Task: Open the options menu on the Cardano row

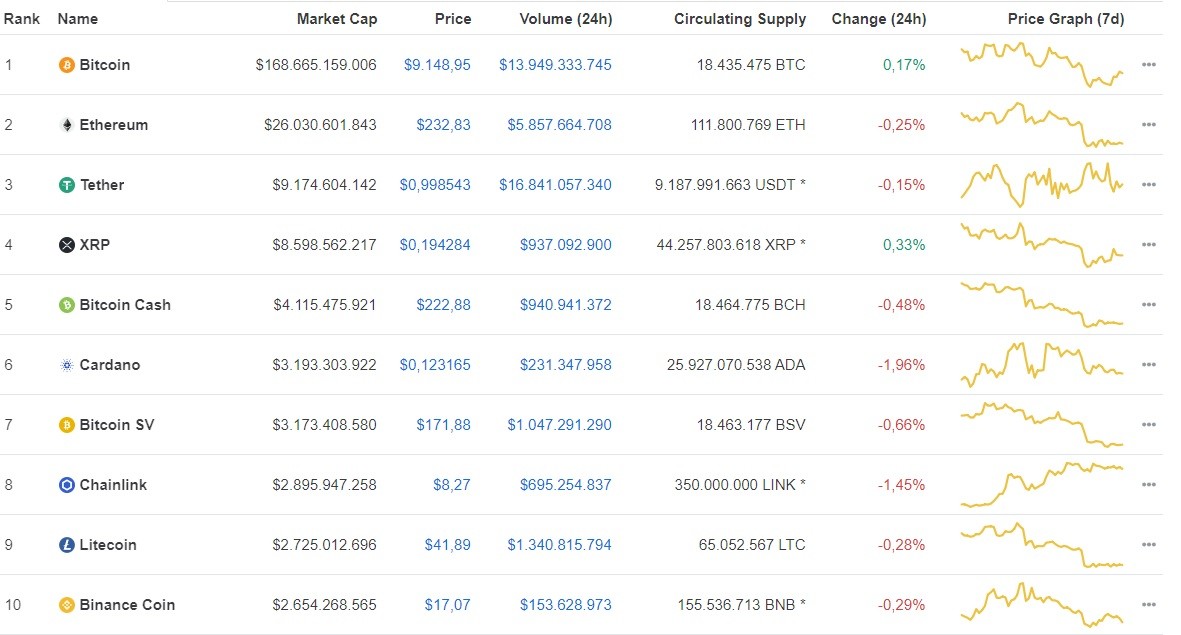Action: (x=1148, y=364)
